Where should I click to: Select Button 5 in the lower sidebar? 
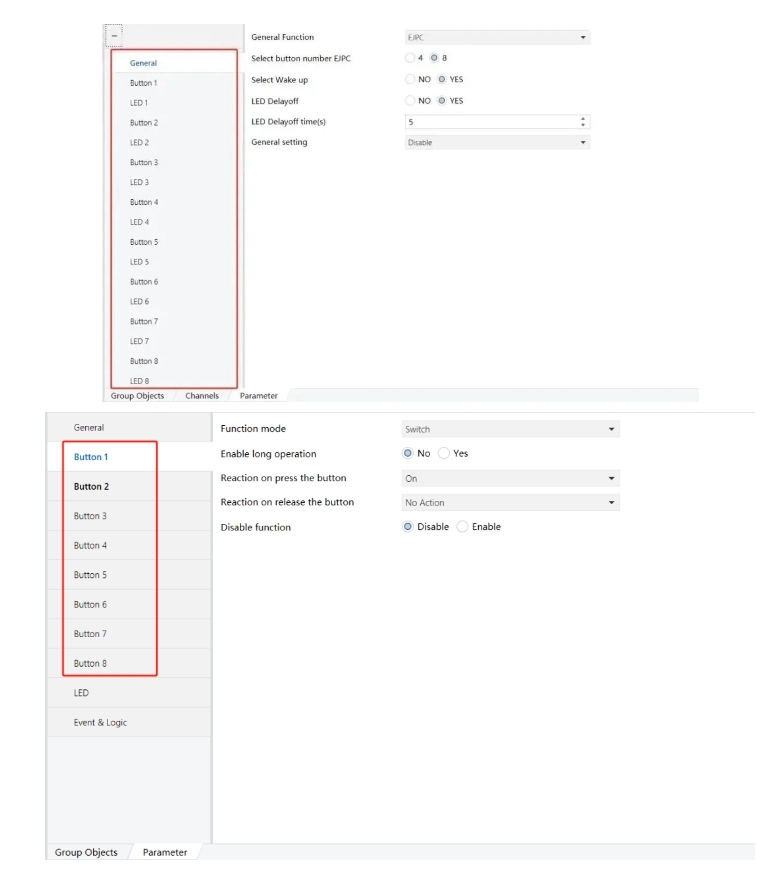pos(90,575)
